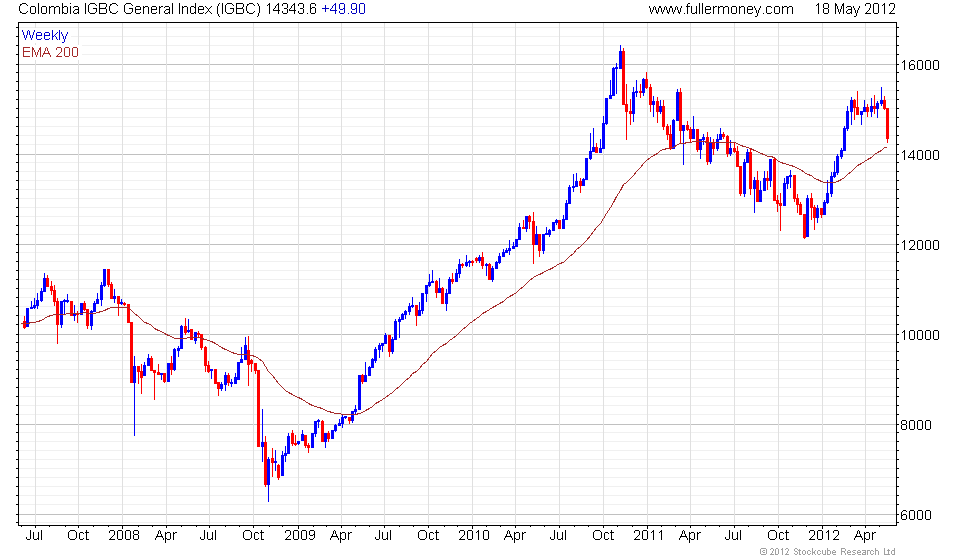Click the last red candlestick in May 2012
The width and height of the screenshot is (980, 560).
coord(887,125)
